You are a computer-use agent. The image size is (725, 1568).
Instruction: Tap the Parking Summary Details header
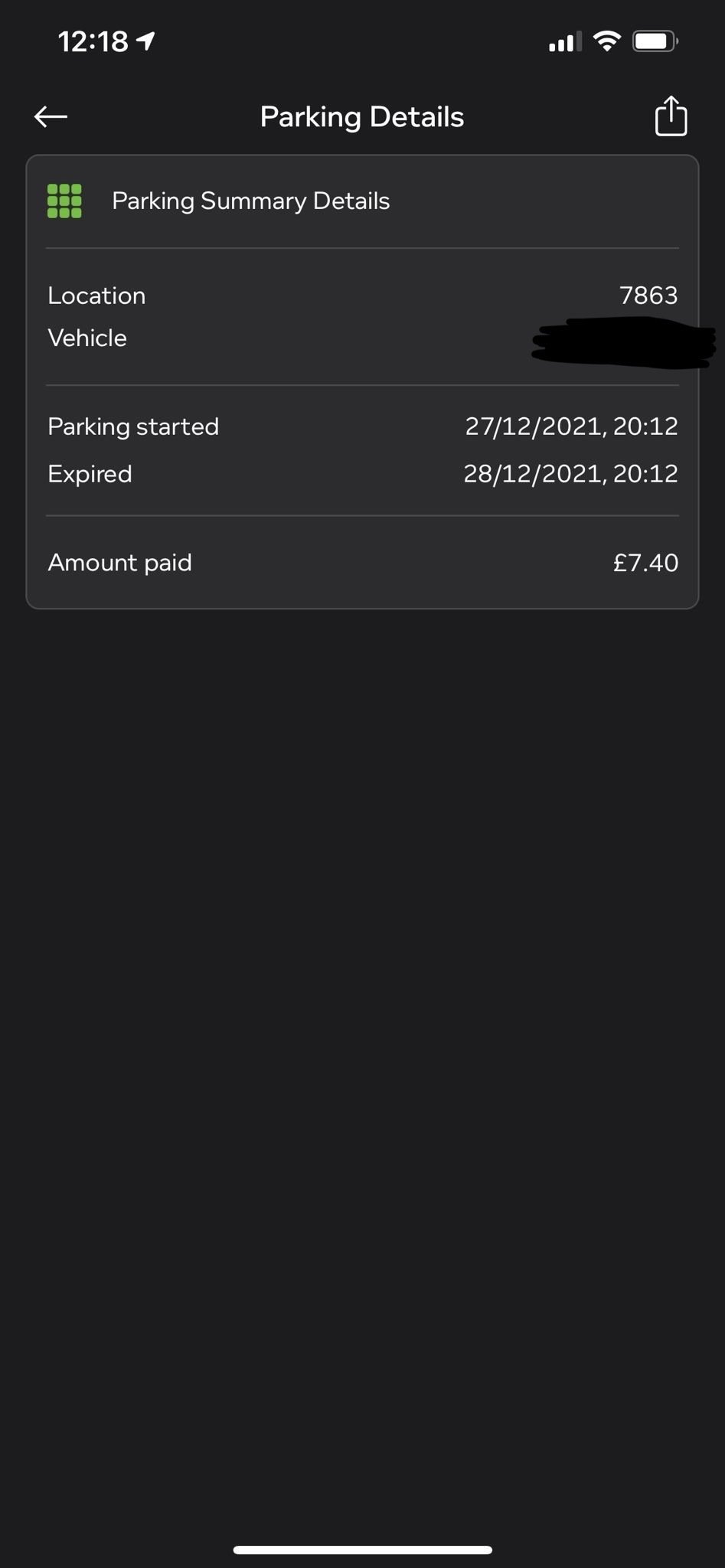[x=251, y=201]
